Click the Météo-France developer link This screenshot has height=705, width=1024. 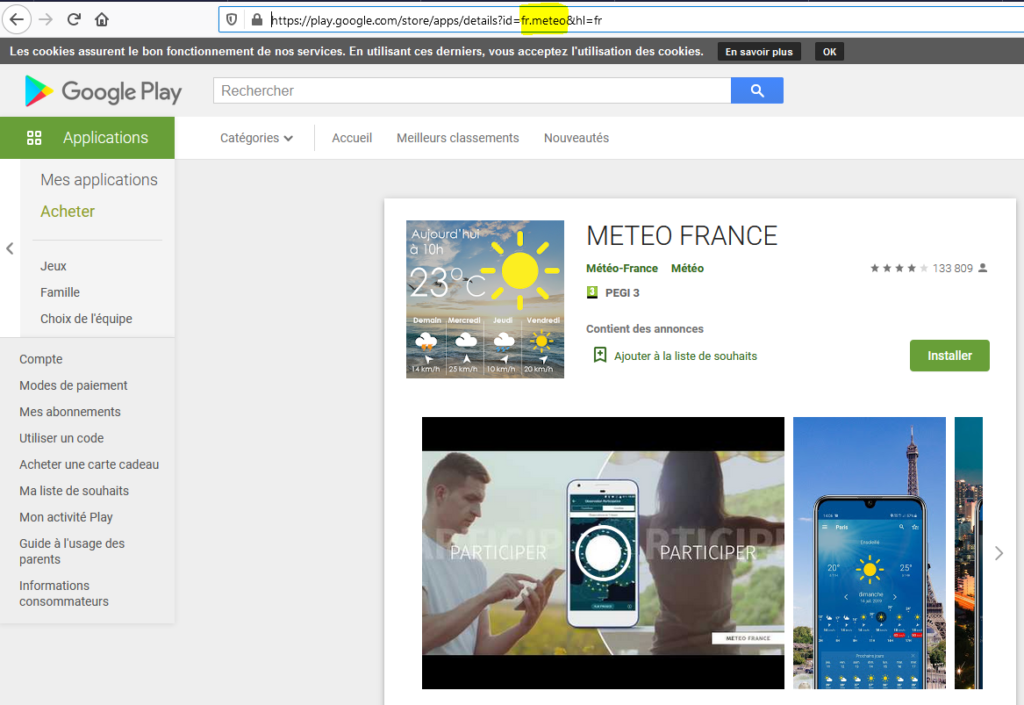(622, 268)
